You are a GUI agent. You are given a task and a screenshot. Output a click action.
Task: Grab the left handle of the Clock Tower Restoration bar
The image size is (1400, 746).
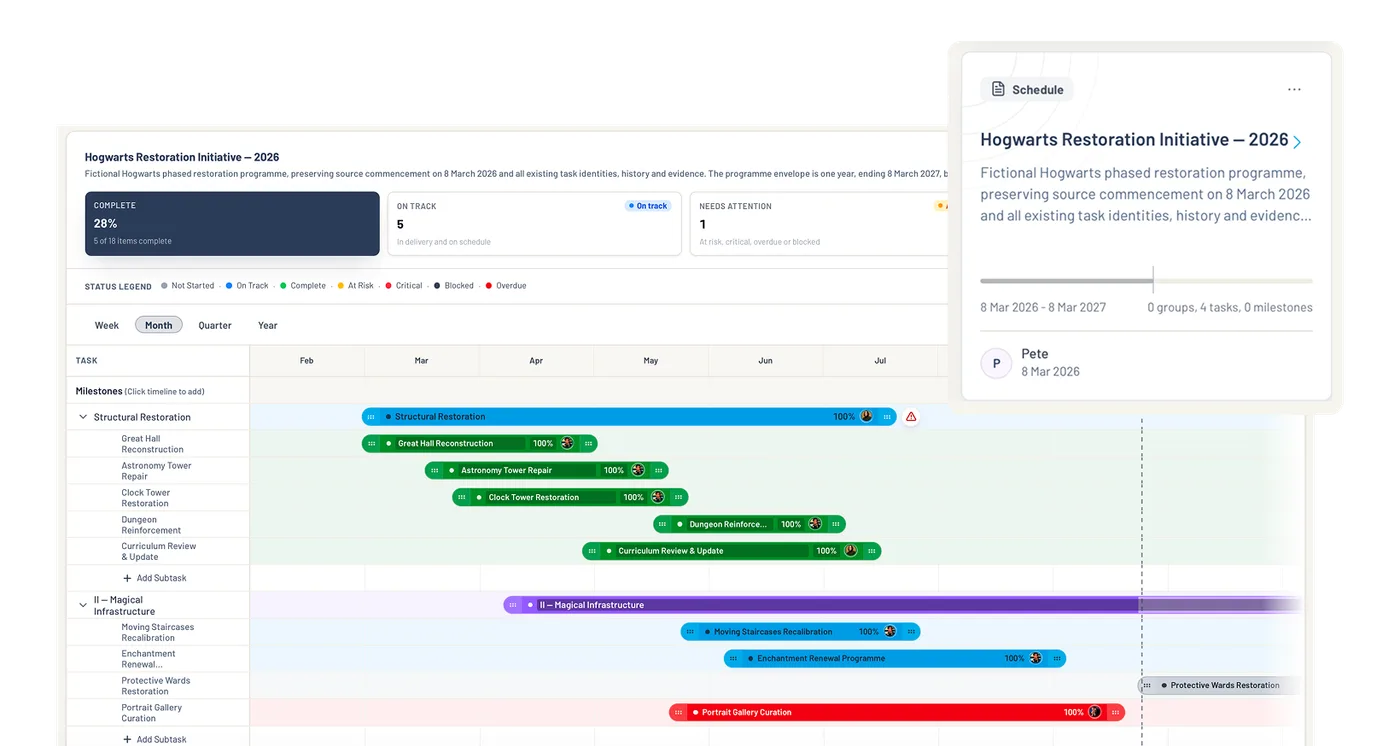pyautogui.click(x=462, y=497)
